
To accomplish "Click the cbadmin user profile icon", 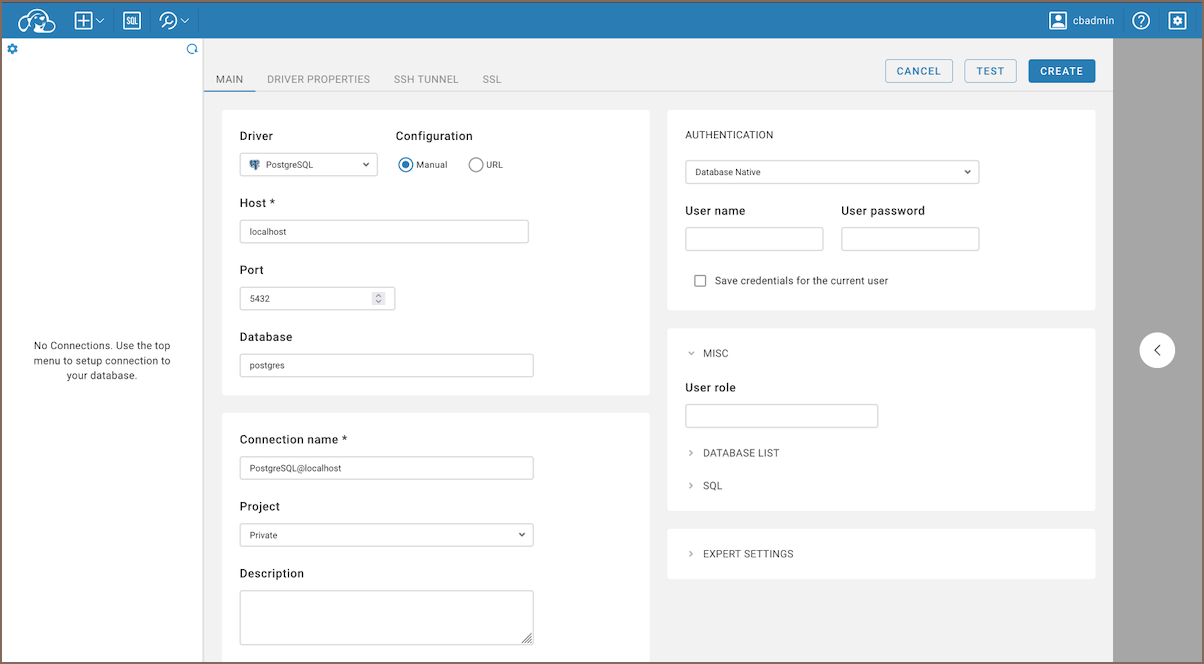I will [1058, 20].
